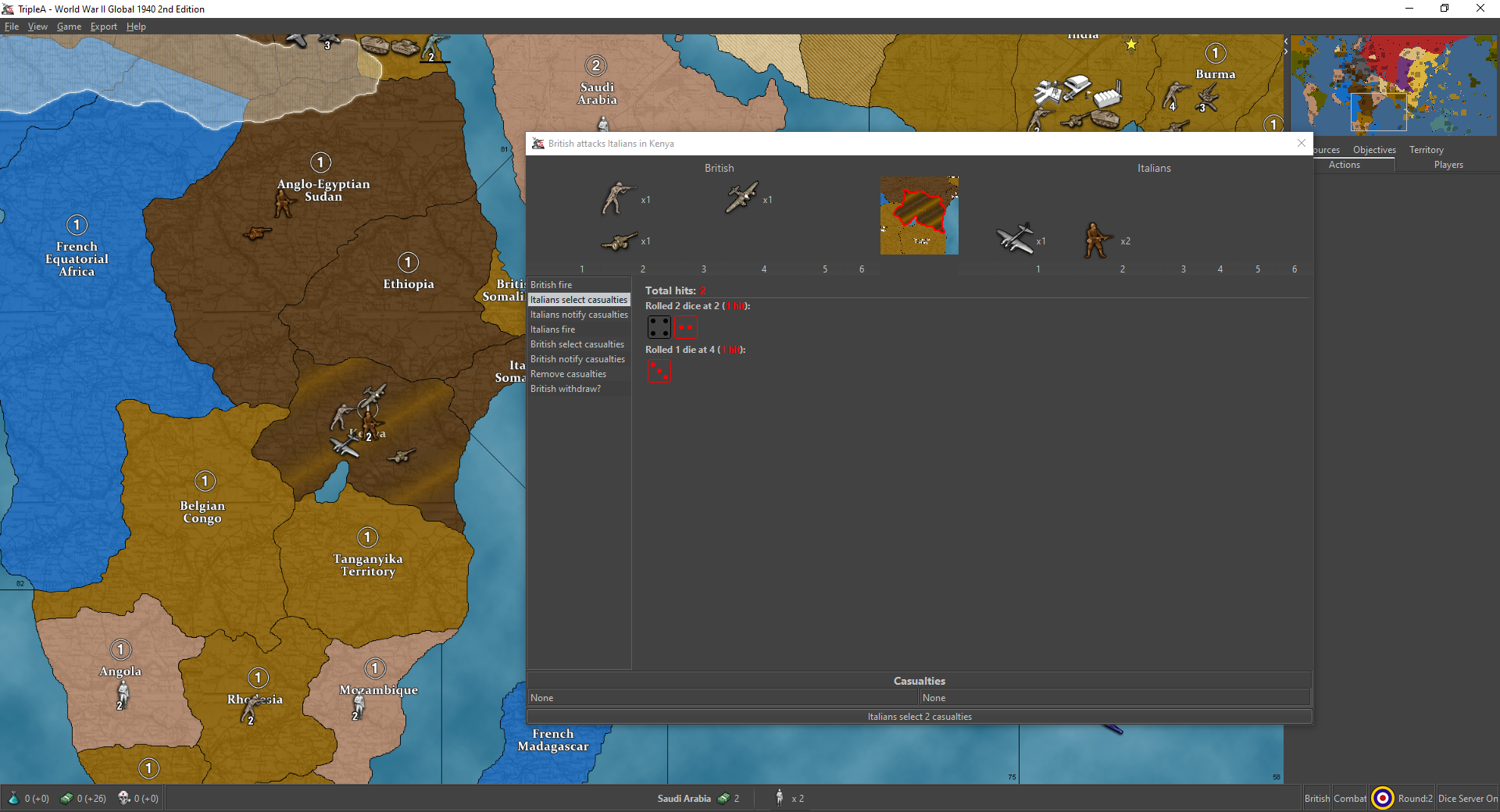Click the British infantry unit in battle panel
Image resolution: width=1500 pixels, height=812 pixels.
coord(618,198)
